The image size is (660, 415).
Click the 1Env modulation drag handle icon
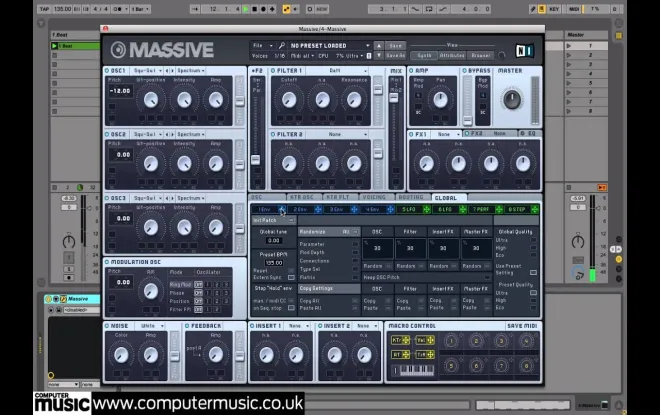(x=282, y=209)
